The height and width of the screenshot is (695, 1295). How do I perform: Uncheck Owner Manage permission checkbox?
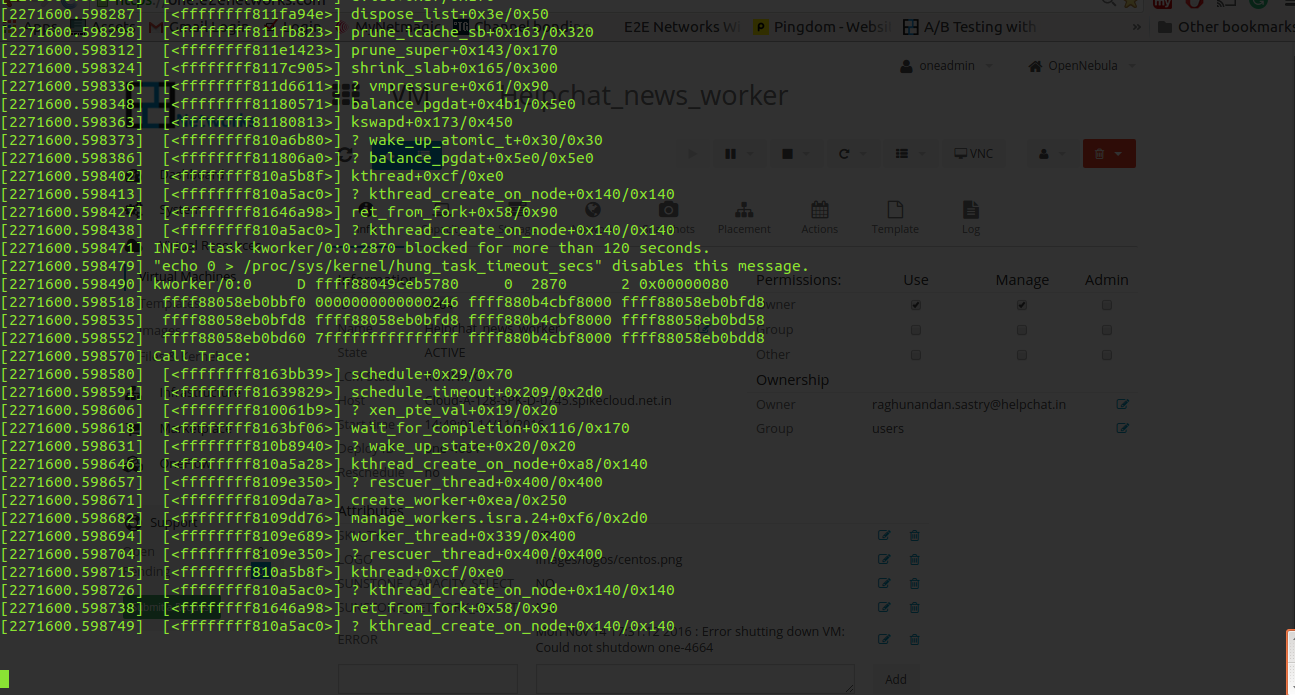click(x=1022, y=305)
